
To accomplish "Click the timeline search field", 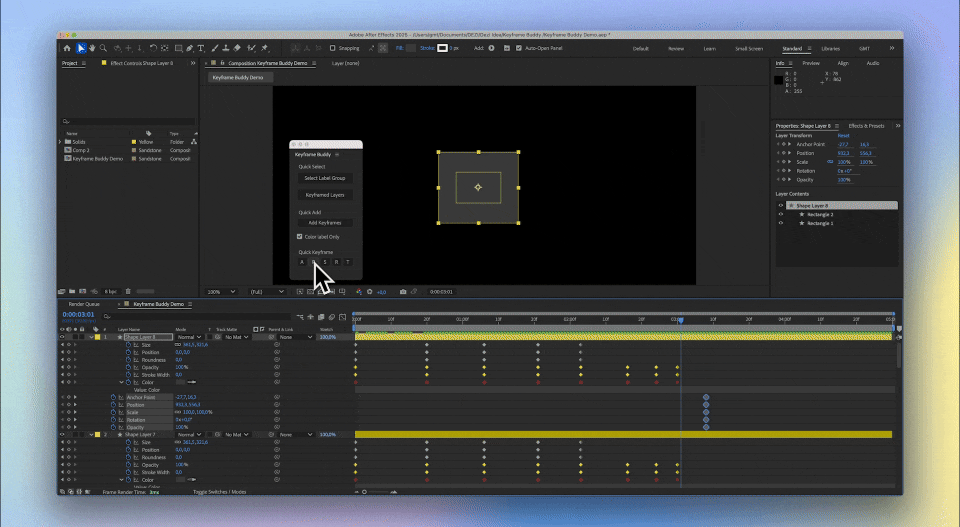I will tap(198, 317).
